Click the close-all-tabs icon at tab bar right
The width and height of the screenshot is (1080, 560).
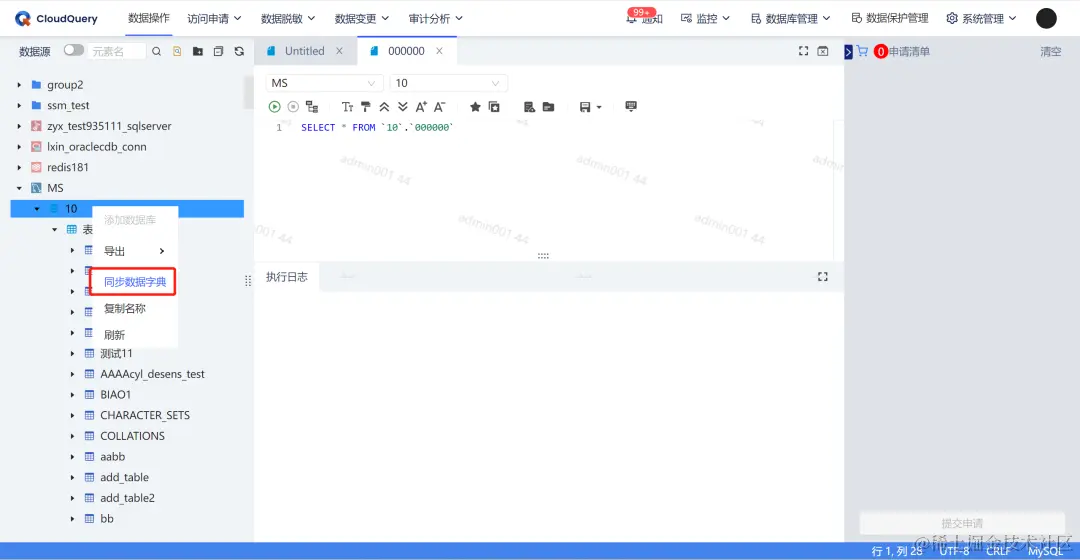point(823,51)
